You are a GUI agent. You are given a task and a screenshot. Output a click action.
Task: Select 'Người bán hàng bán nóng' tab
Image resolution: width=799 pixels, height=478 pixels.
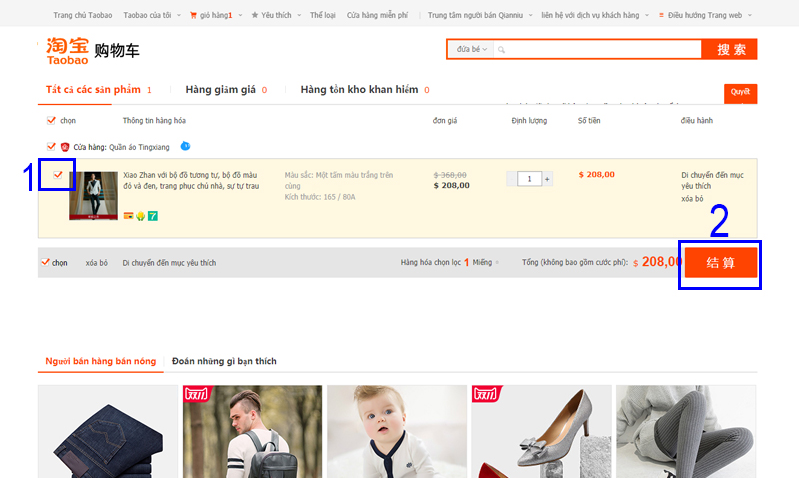(100, 361)
